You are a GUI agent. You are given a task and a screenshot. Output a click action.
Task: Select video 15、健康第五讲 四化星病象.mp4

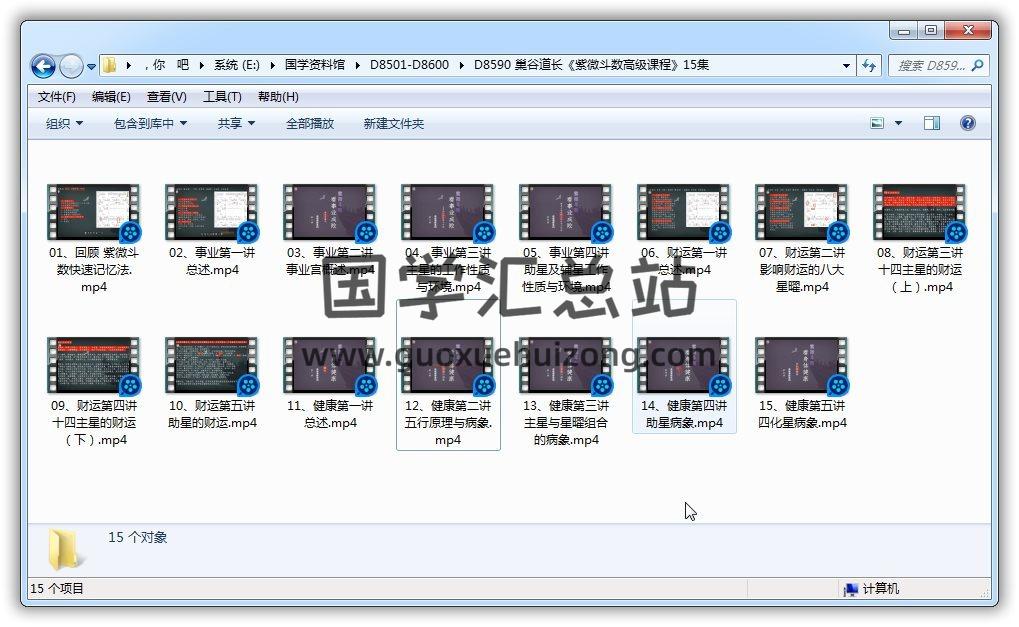802,383
